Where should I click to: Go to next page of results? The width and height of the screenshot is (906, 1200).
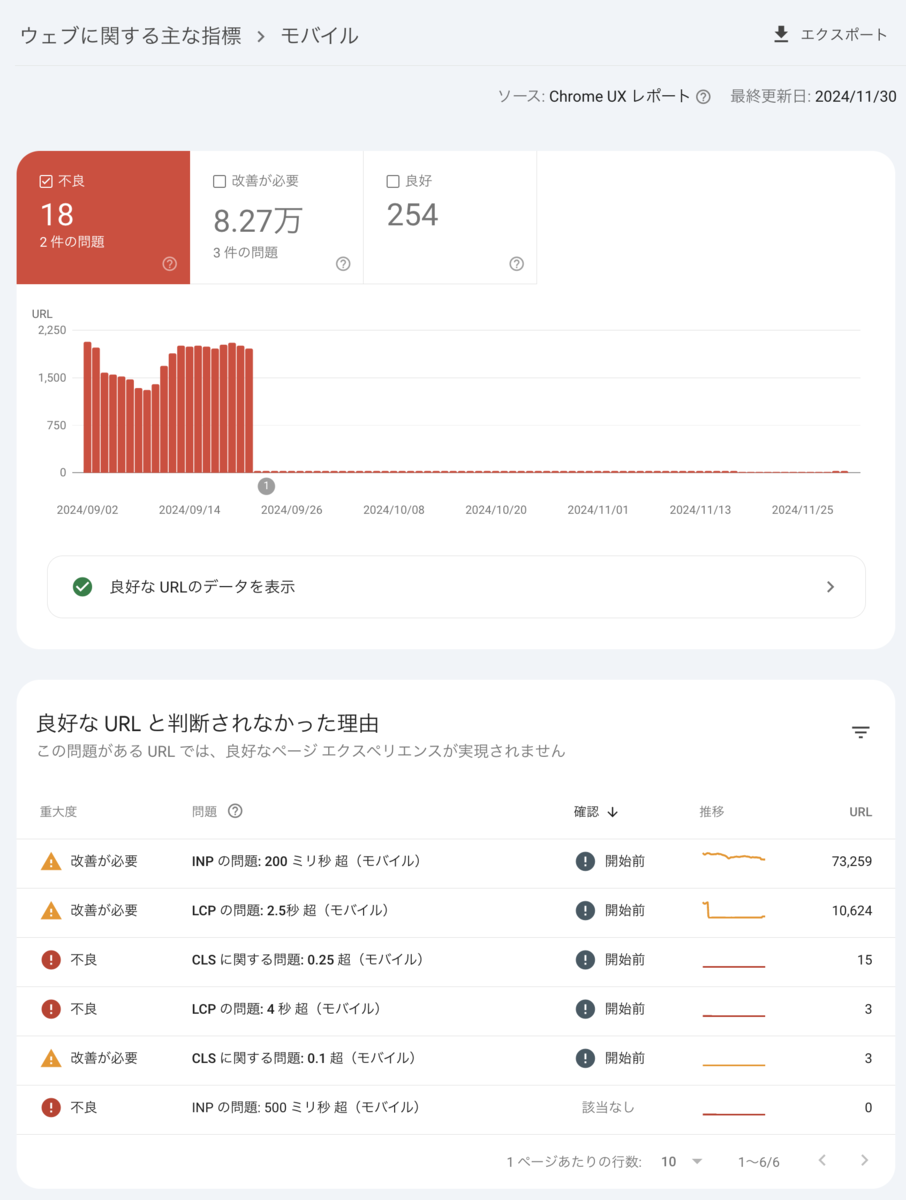point(864,1161)
